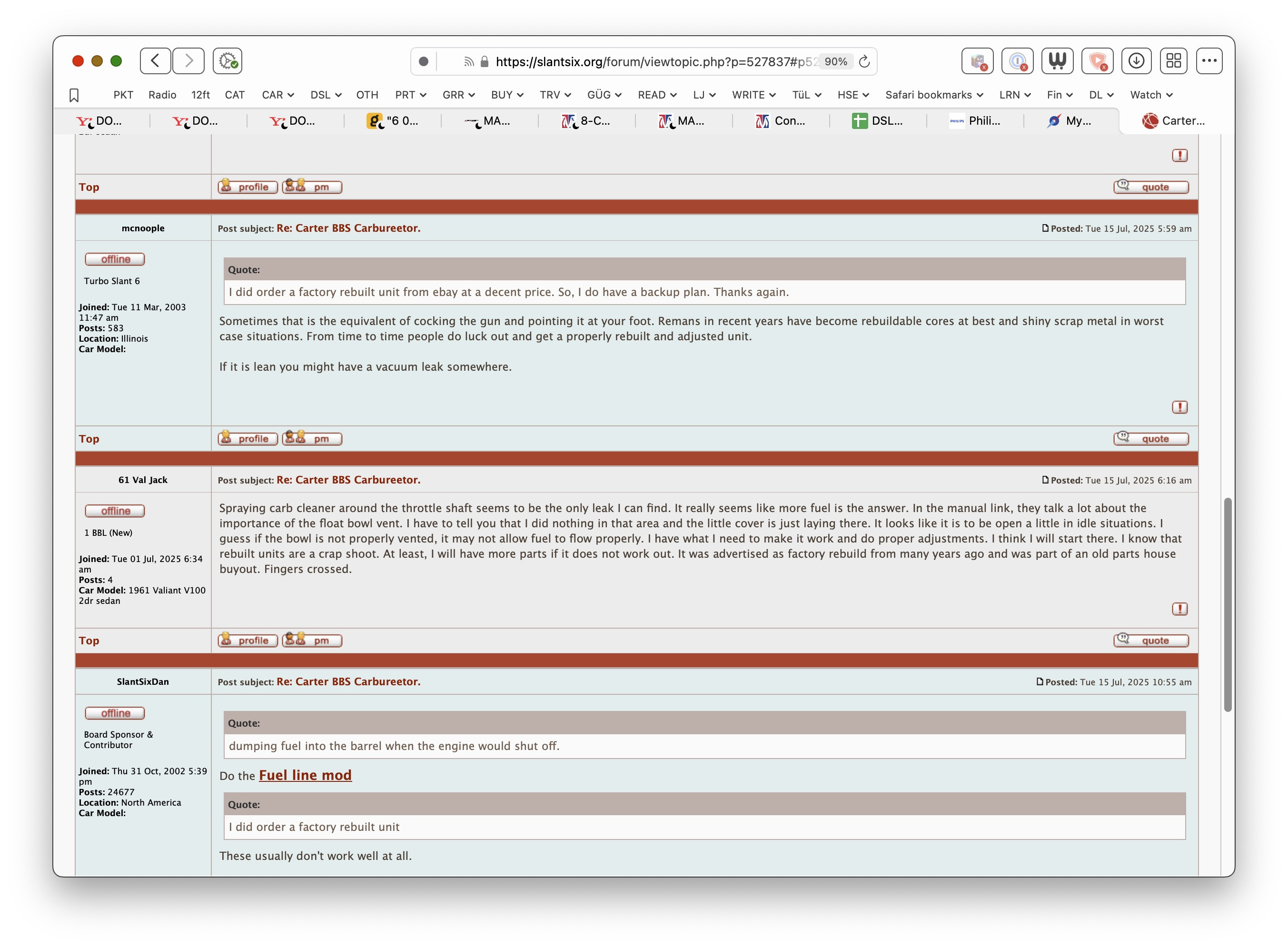This screenshot has height=947, width=1288.
Task: Open mcnoople's profile via the profile icon
Action: pyautogui.click(x=247, y=439)
